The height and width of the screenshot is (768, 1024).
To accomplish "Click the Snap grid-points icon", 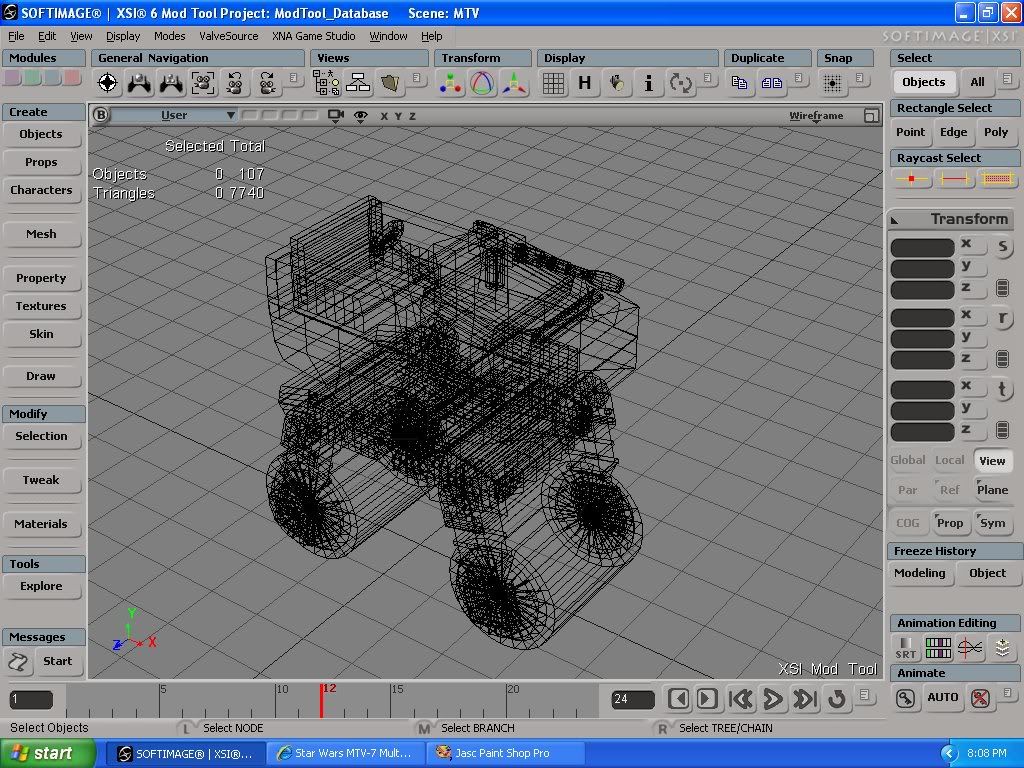I will click(x=832, y=83).
